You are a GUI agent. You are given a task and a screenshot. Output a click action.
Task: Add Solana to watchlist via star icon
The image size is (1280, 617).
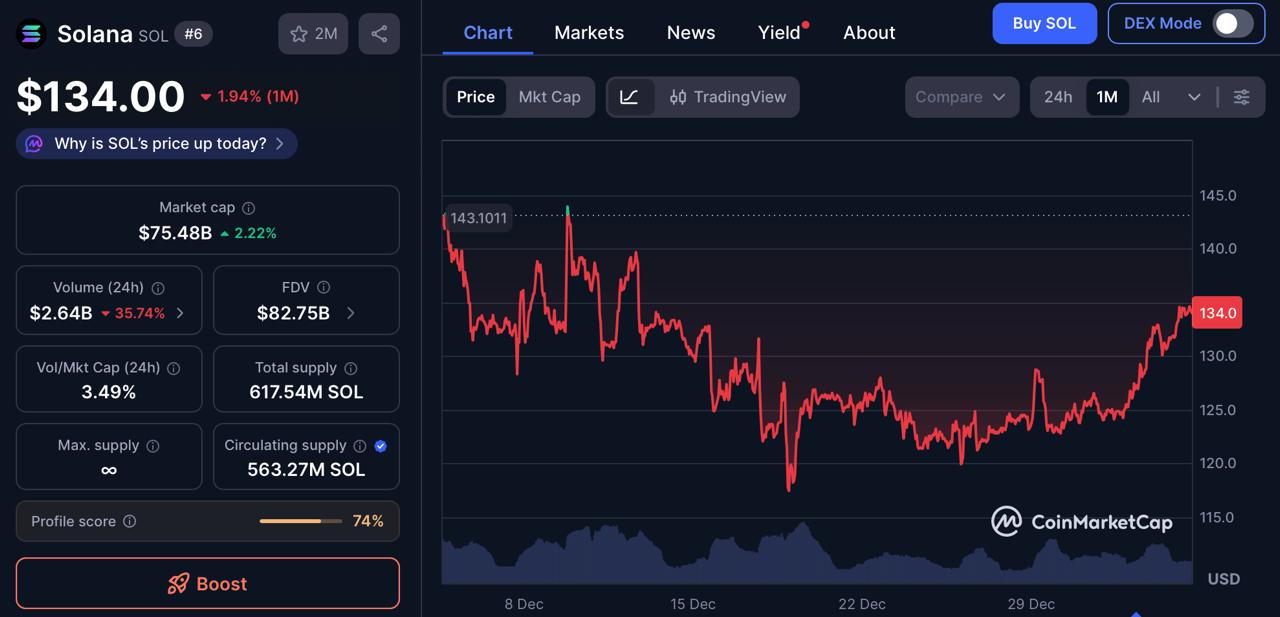click(x=297, y=33)
